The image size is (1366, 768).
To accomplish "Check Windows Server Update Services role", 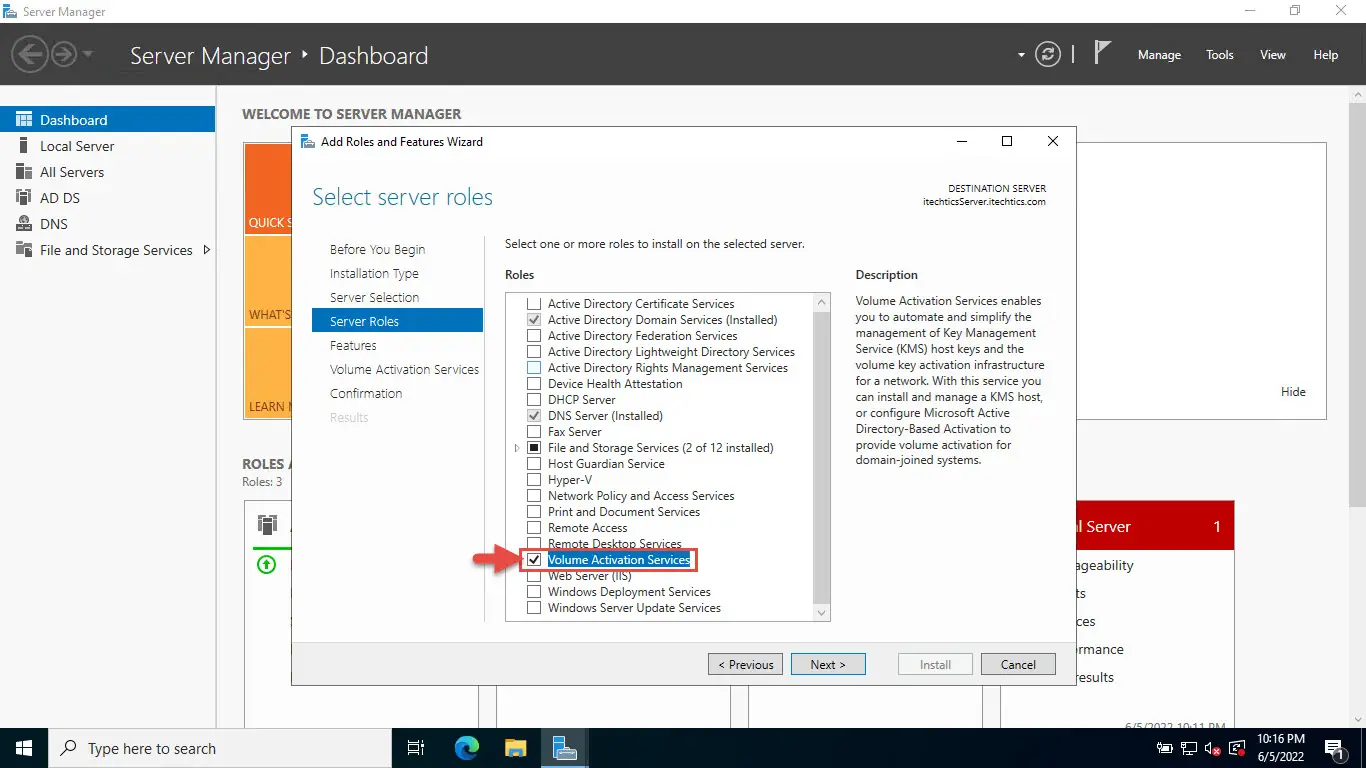I will pos(534,608).
